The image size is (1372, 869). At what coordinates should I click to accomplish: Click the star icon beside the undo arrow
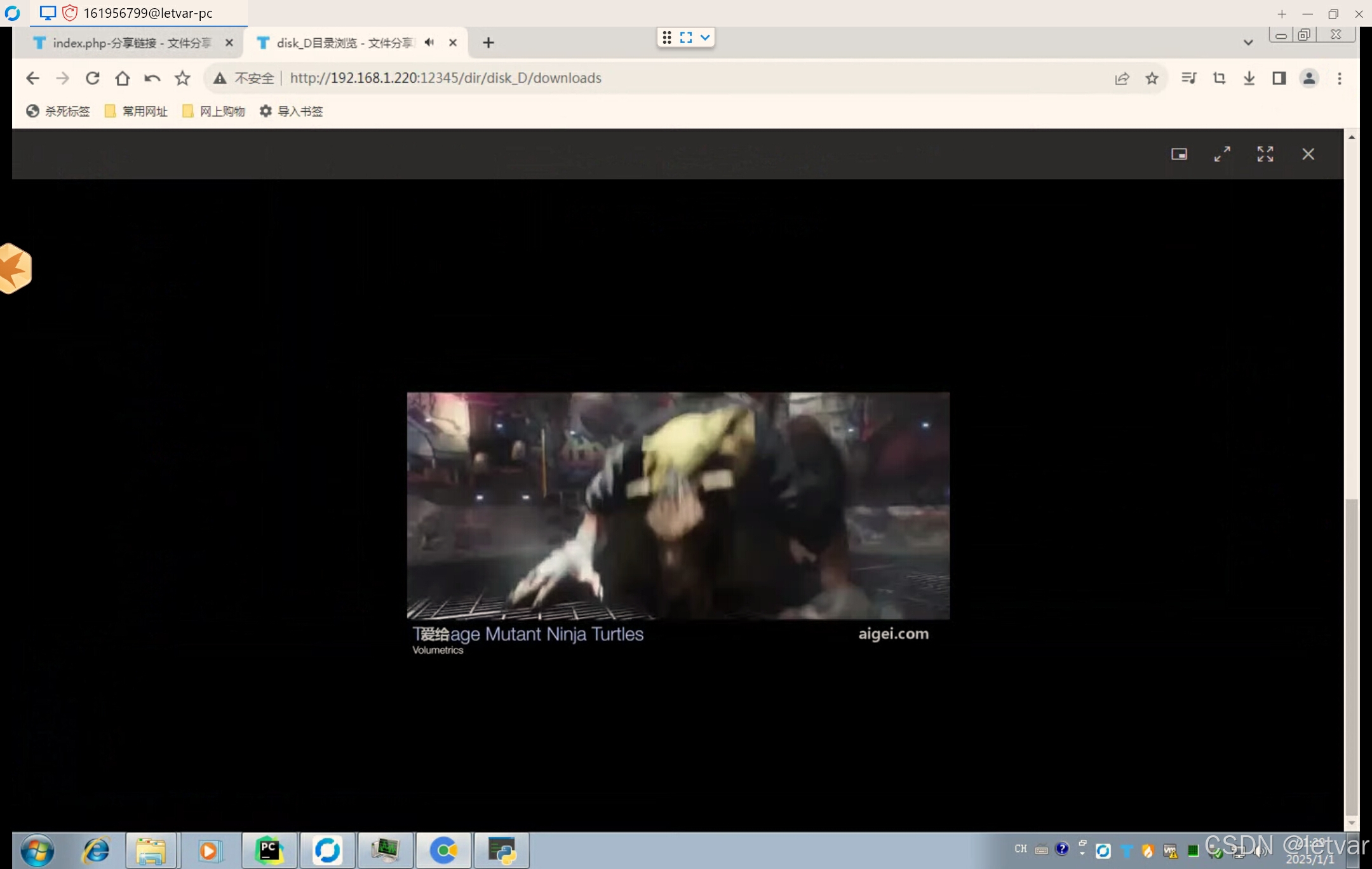tap(182, 78)
